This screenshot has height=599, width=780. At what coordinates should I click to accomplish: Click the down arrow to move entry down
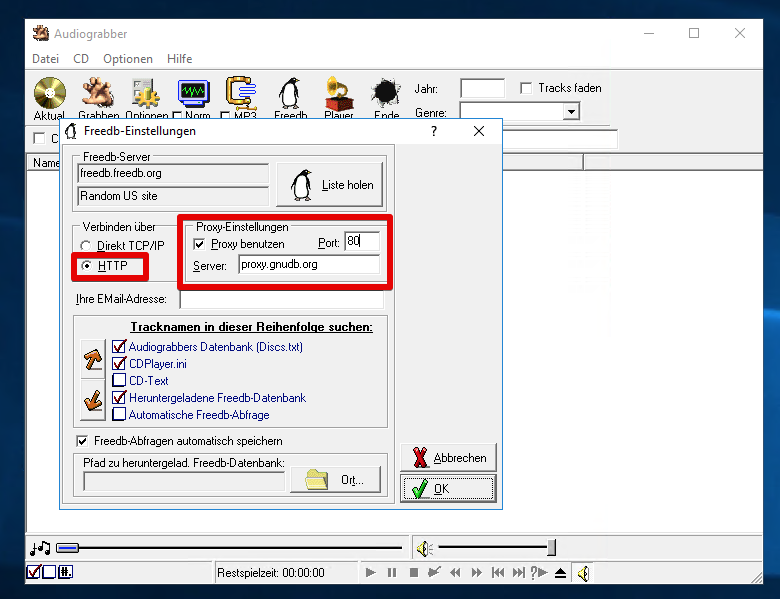click(93, 400)
